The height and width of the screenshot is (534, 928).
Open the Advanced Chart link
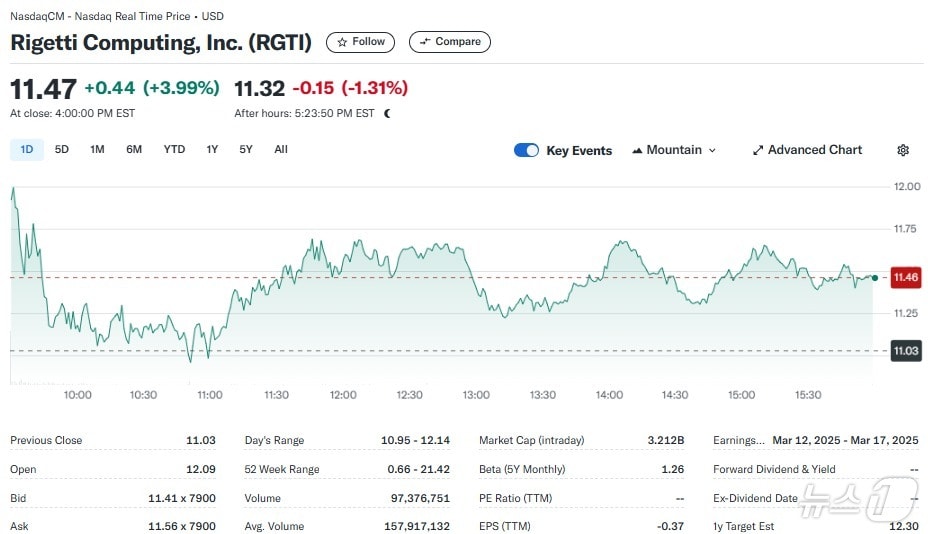pos(814,150)
